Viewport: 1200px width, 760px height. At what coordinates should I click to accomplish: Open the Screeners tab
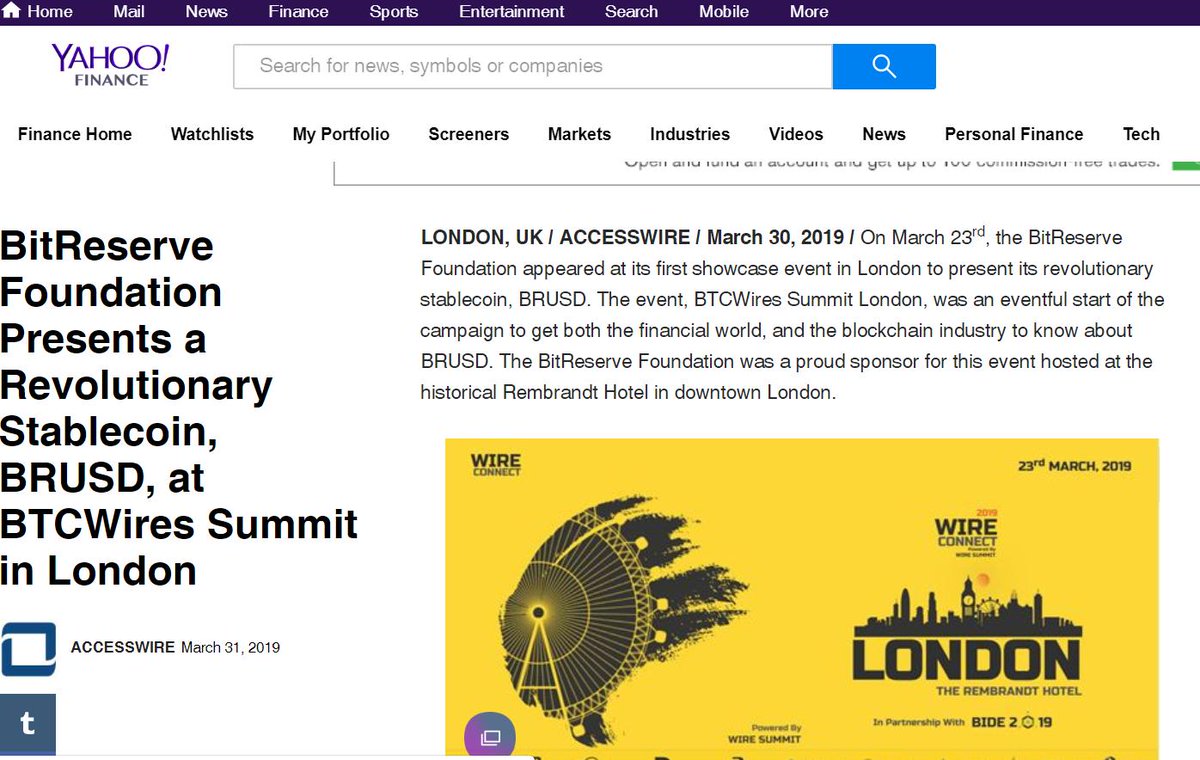(469, 134)
